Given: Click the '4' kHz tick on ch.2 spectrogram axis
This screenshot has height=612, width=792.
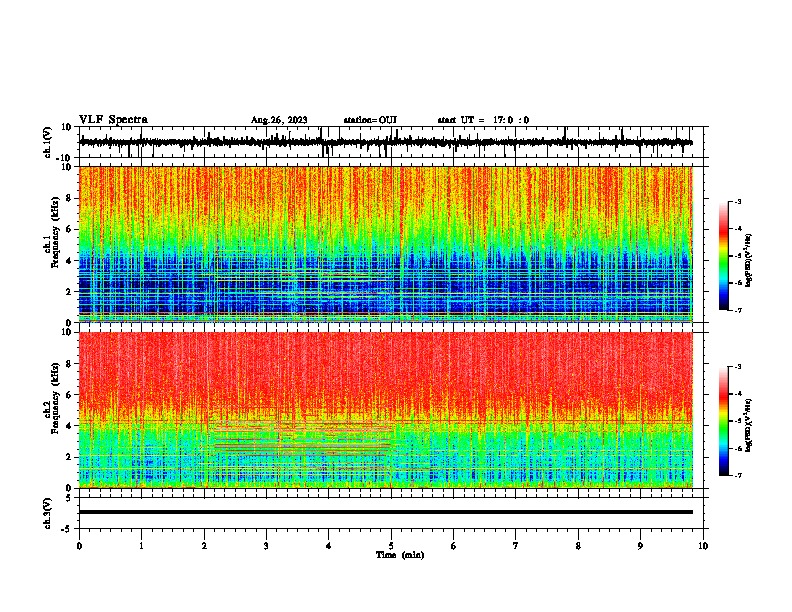Looking at the screenshot, I should [x=70, y=426].
